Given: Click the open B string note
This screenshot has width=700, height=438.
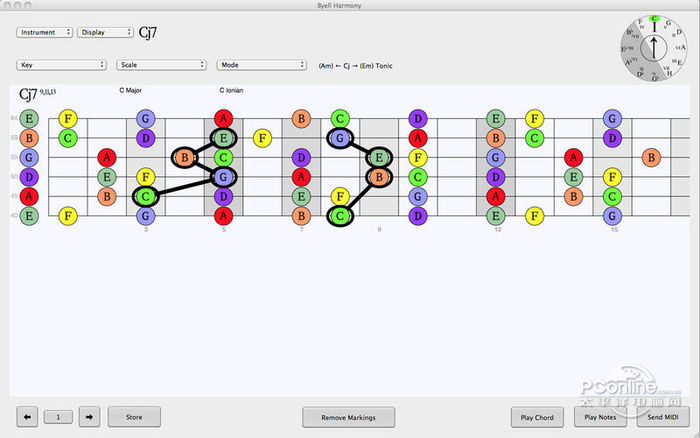Looking at the screenshot, I should tap(29, 138).
